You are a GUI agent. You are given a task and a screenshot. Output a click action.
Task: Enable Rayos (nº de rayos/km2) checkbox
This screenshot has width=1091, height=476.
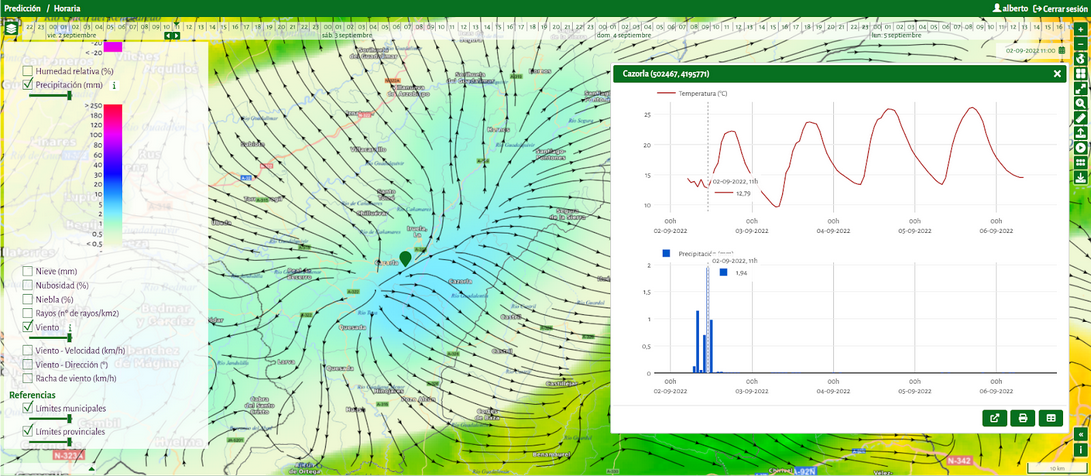point(28,313)
